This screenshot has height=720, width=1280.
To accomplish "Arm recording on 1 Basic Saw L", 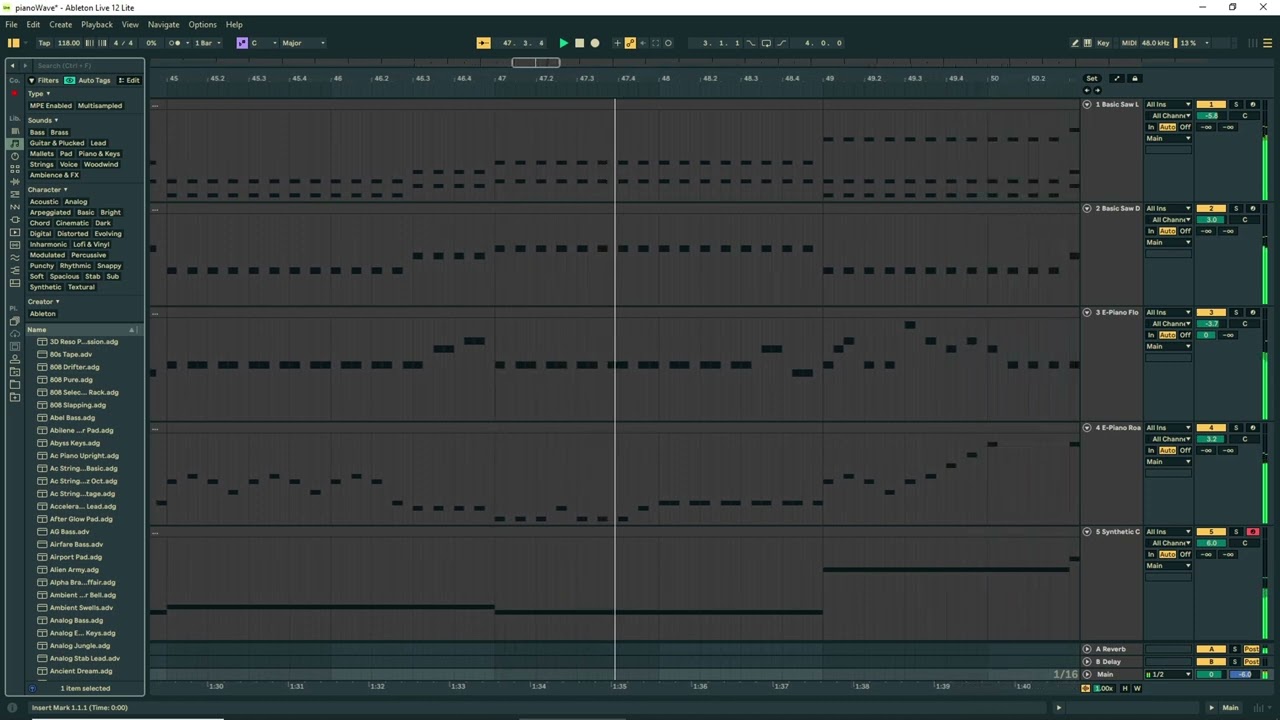I will [x=1252, y=104].
